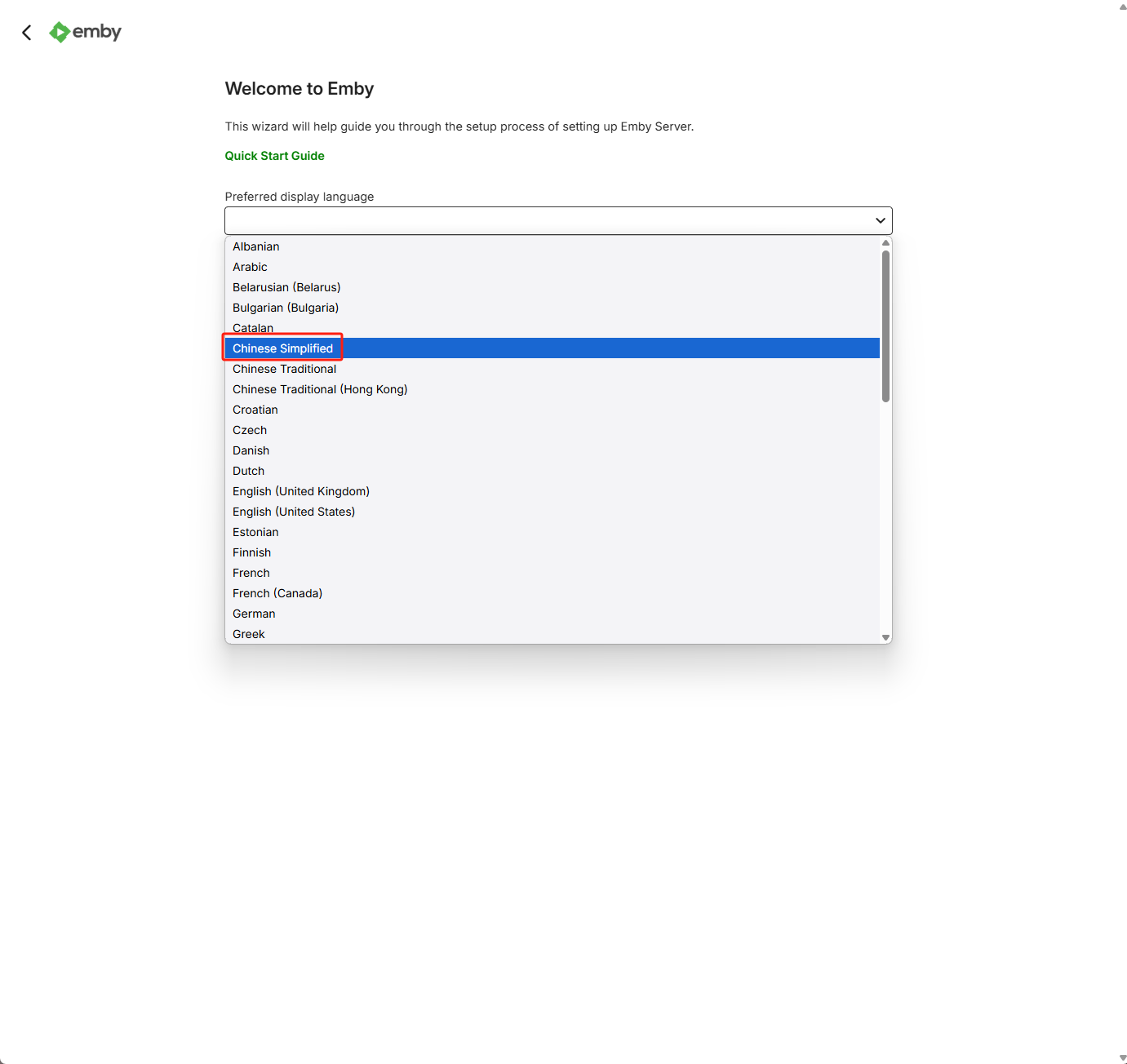Select German from the language list
Viewport: 1127px width, 1064px height.
click(254, 614)
